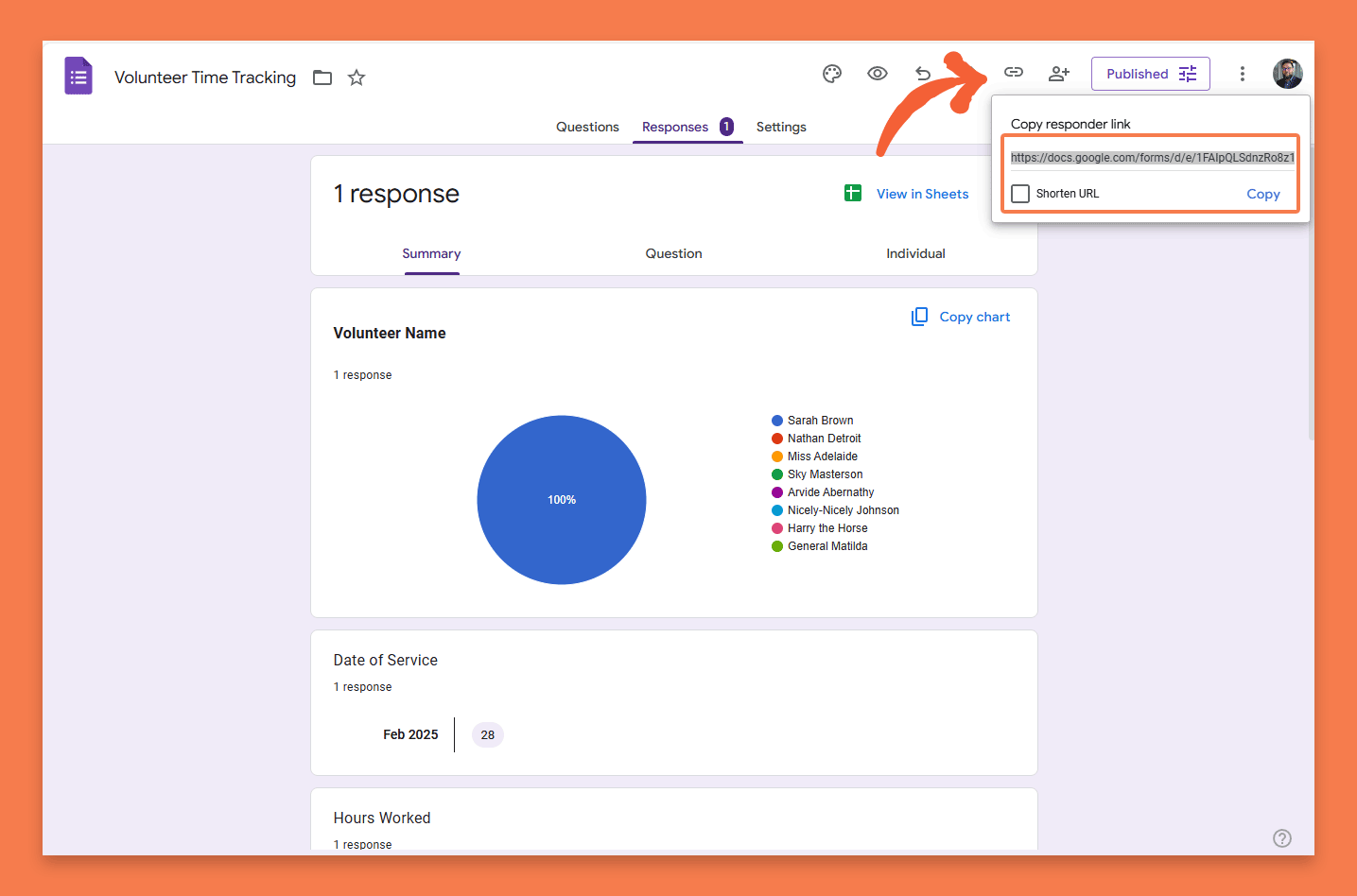Move form using the folder icon
1357x896 pixels.
click(x=322, y=78)
